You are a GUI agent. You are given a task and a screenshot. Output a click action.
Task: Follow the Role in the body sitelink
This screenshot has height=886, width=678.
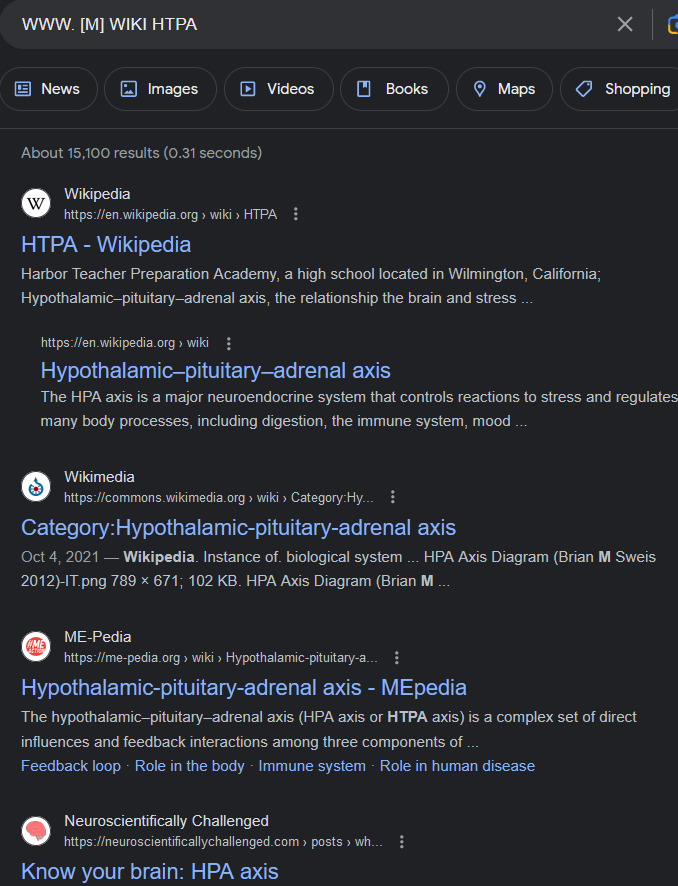click(189, 766)
